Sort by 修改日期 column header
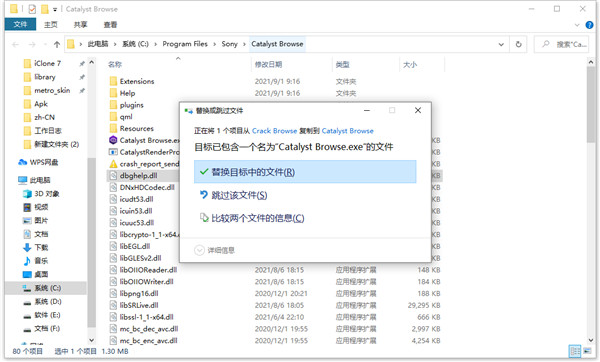Image resolution: width=600 pixels, height=362 pixels. (x=269, y=64)
